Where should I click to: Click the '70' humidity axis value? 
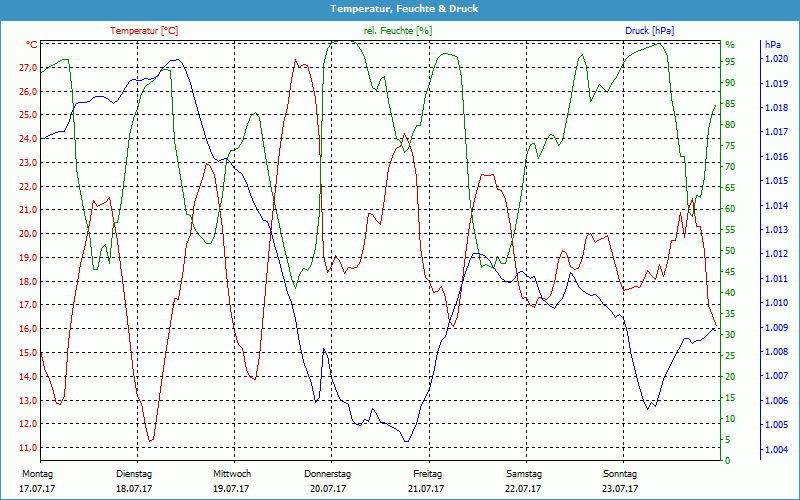(730, 166)
